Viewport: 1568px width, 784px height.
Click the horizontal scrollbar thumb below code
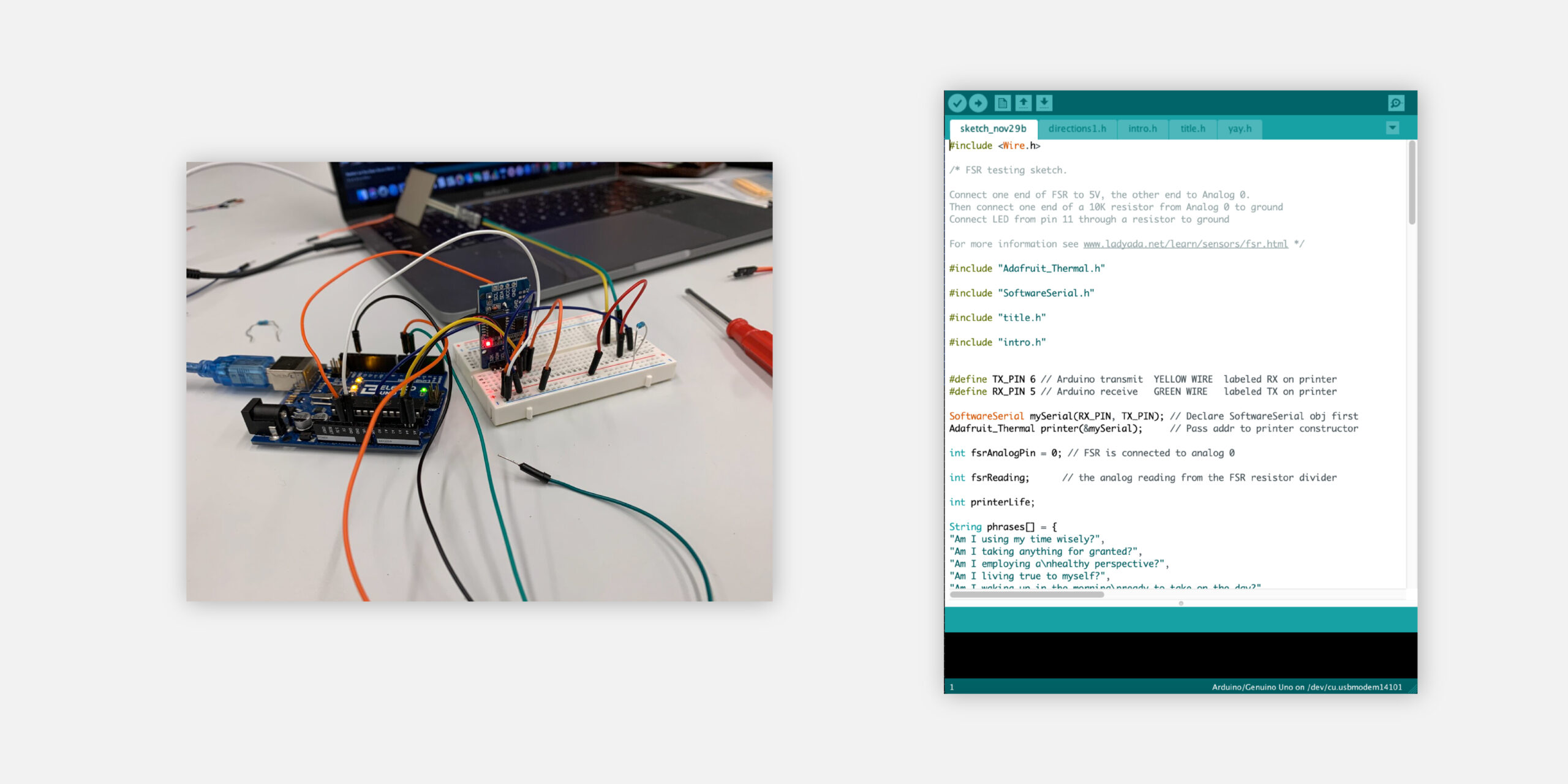click(x=1027, y=594)
